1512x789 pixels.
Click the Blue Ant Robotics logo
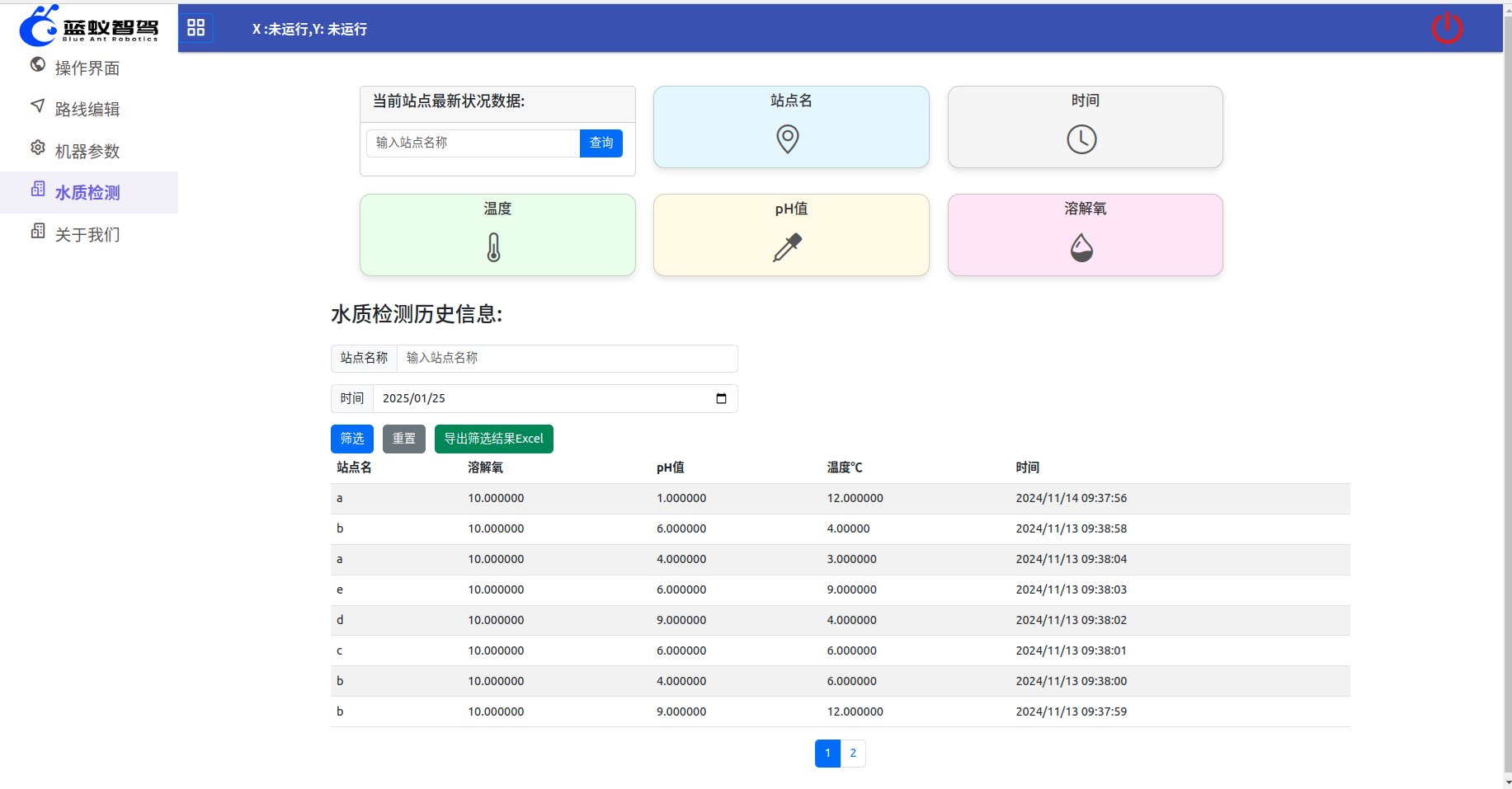[89, 26]
